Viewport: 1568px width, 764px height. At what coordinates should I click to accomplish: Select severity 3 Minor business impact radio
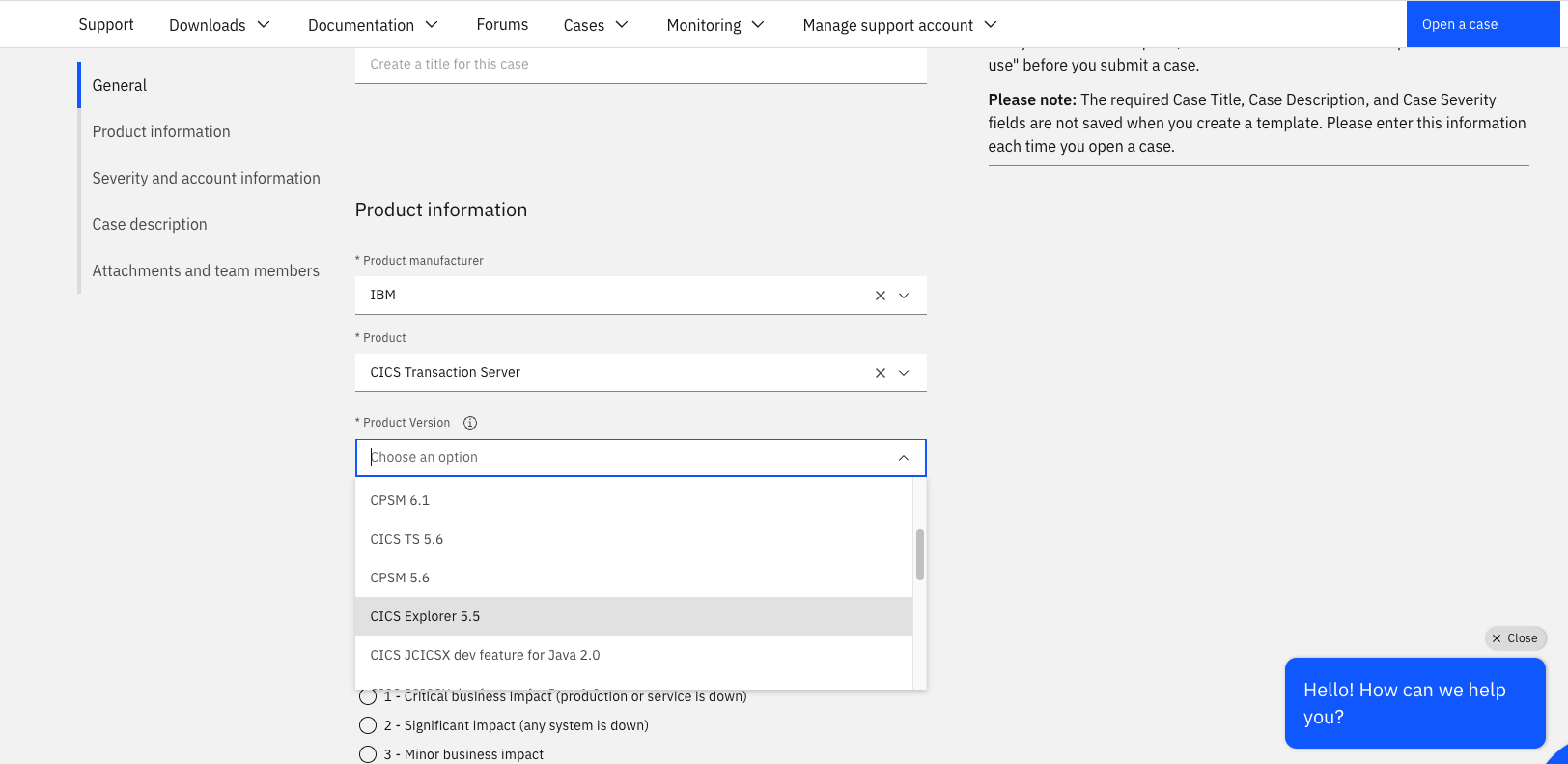pos(368,754)
